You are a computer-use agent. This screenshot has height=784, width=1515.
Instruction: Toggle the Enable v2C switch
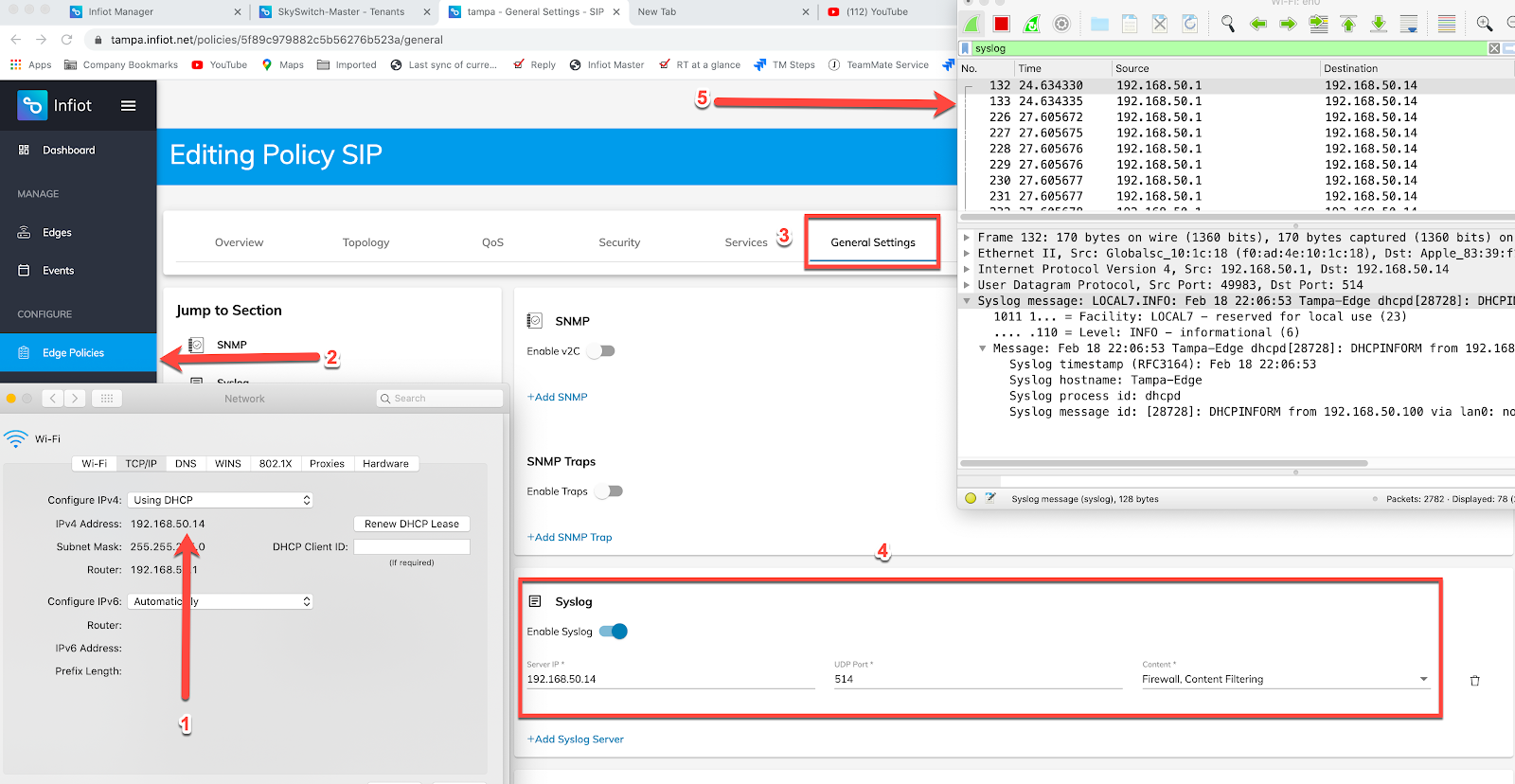pos(600,351)
